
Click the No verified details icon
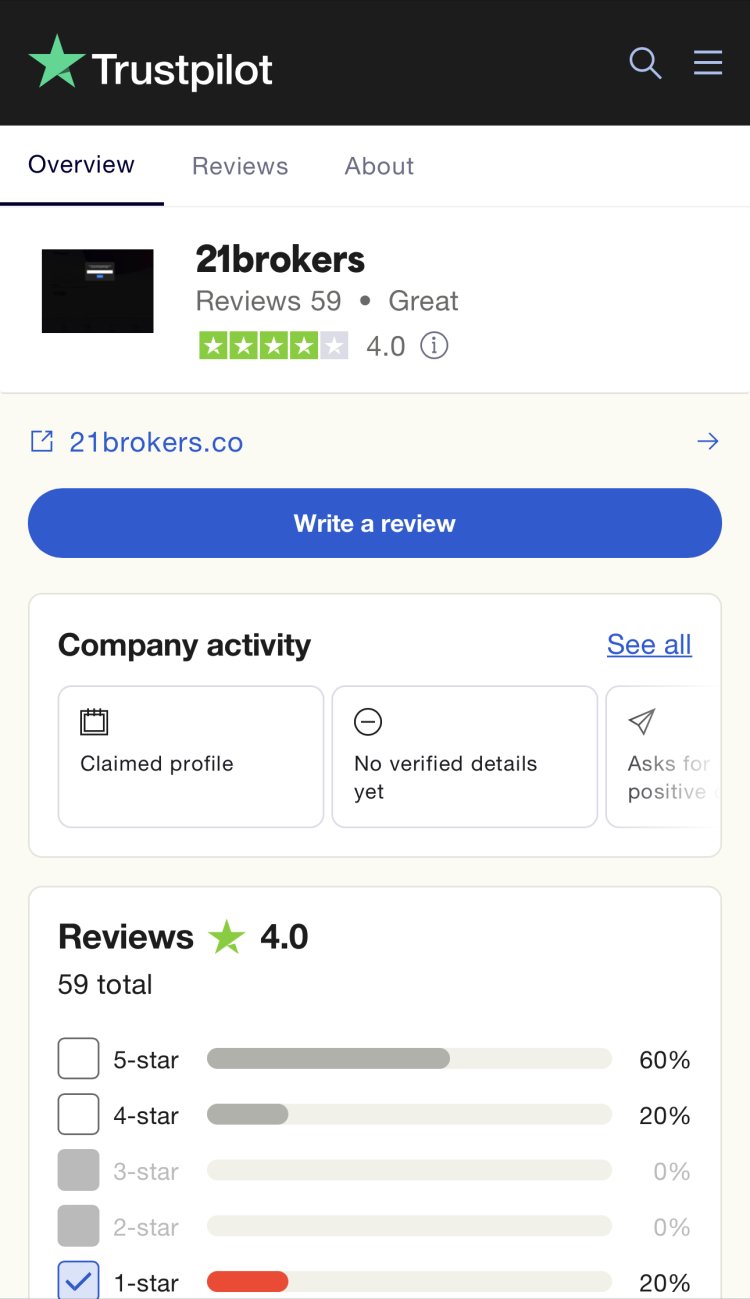(368, 722)
